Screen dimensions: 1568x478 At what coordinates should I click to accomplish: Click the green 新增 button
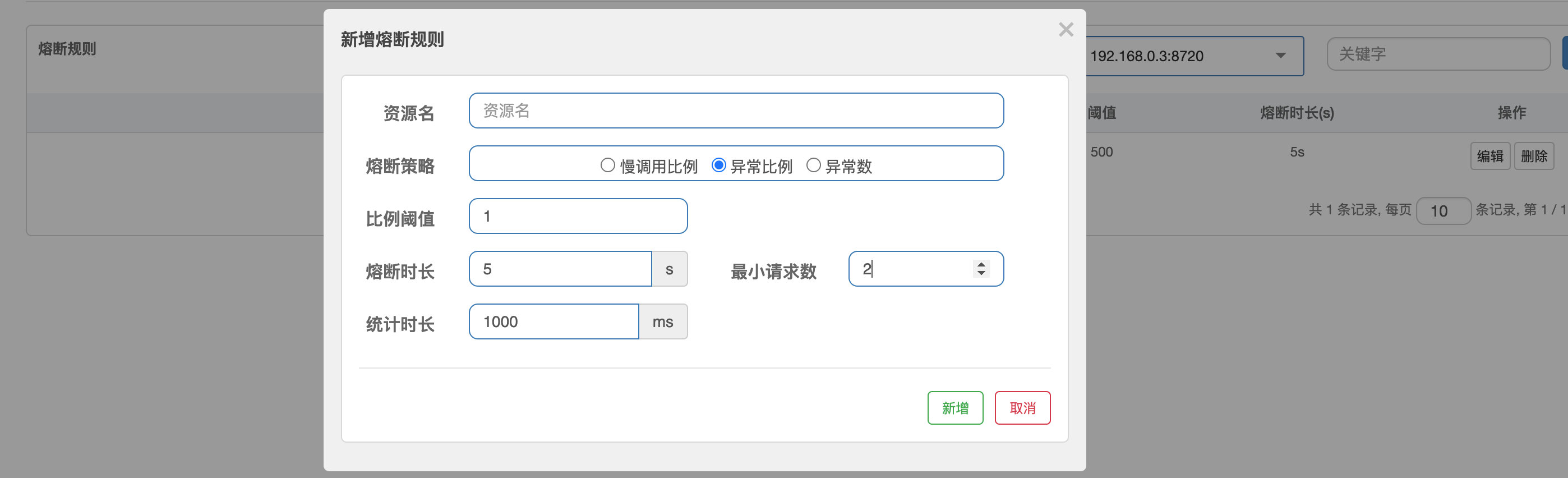[954, 408]
